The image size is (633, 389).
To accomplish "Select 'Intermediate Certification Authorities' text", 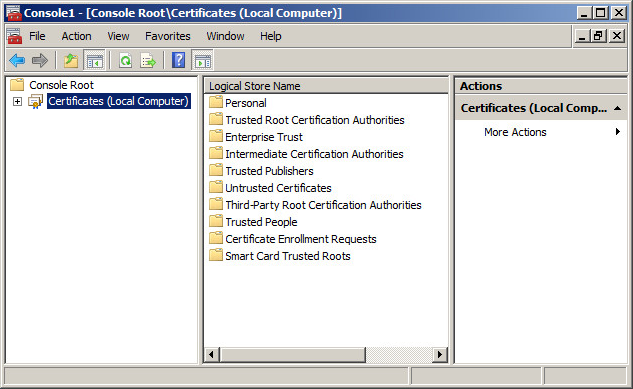I will (314, 154).
